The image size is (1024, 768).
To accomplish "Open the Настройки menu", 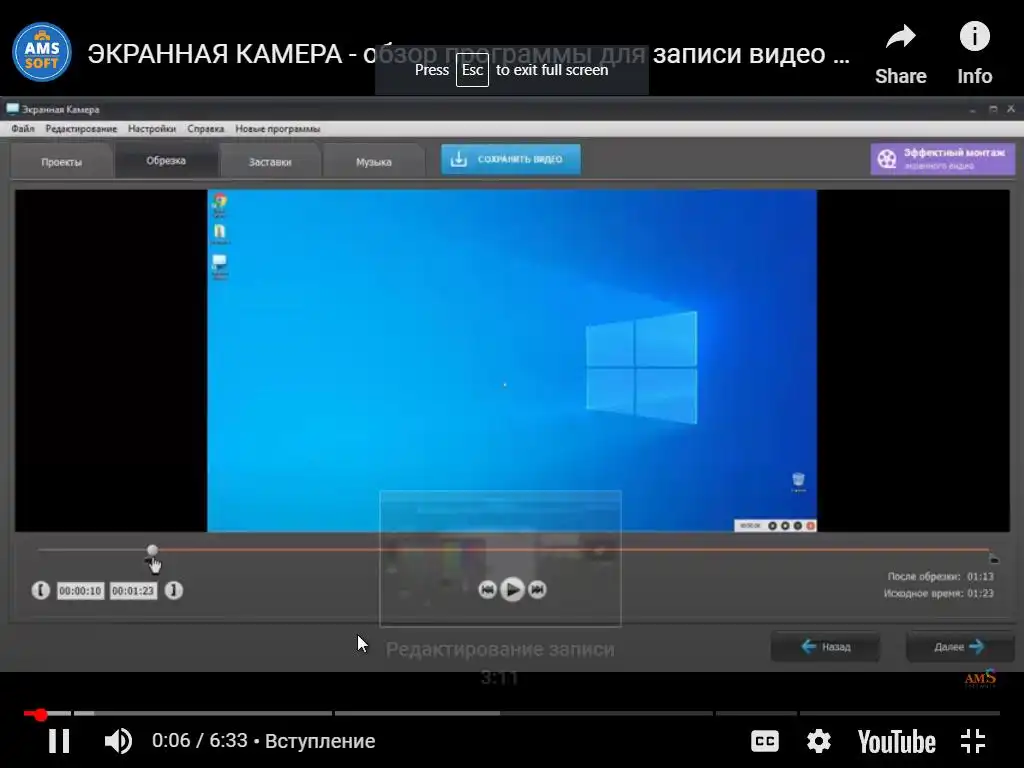I will point(152,129).
